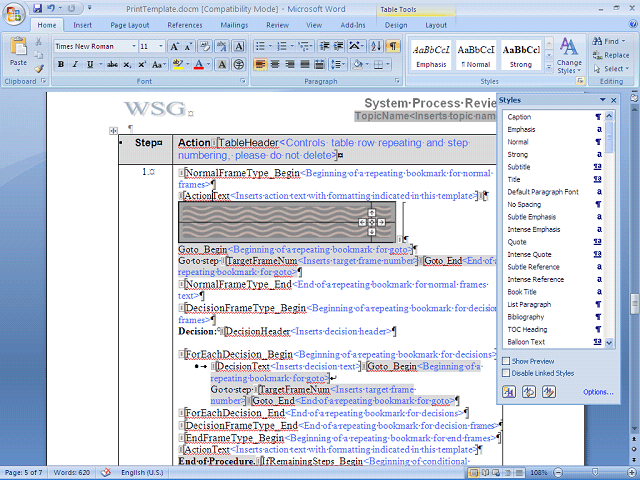Screen dimensions: 640x480
Task: Click the Options... link in Styles pane
Action: point(598,392)
